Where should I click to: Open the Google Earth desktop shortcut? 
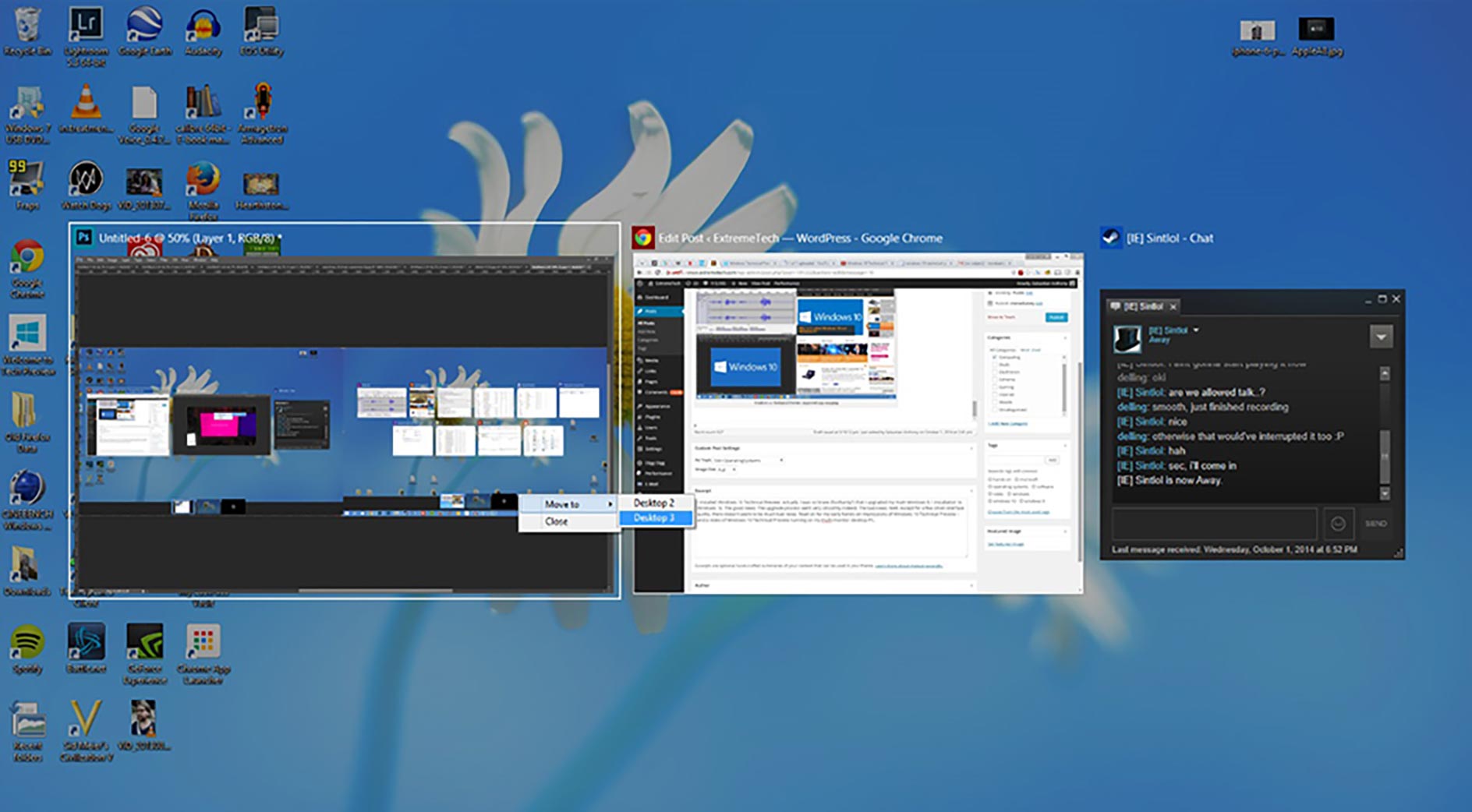[144, 28]
